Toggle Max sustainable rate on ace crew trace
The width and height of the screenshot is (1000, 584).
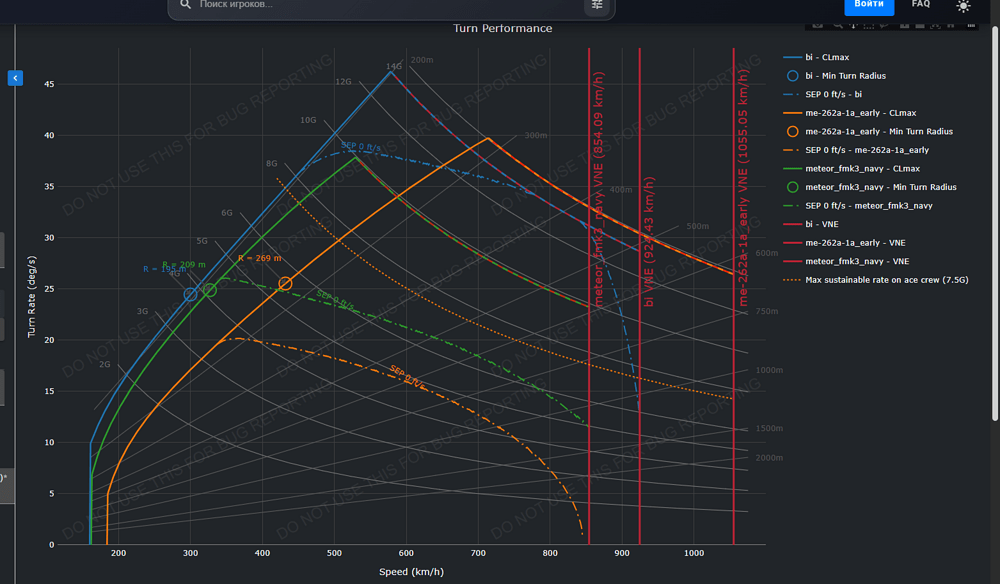click(x=886, y=280)
